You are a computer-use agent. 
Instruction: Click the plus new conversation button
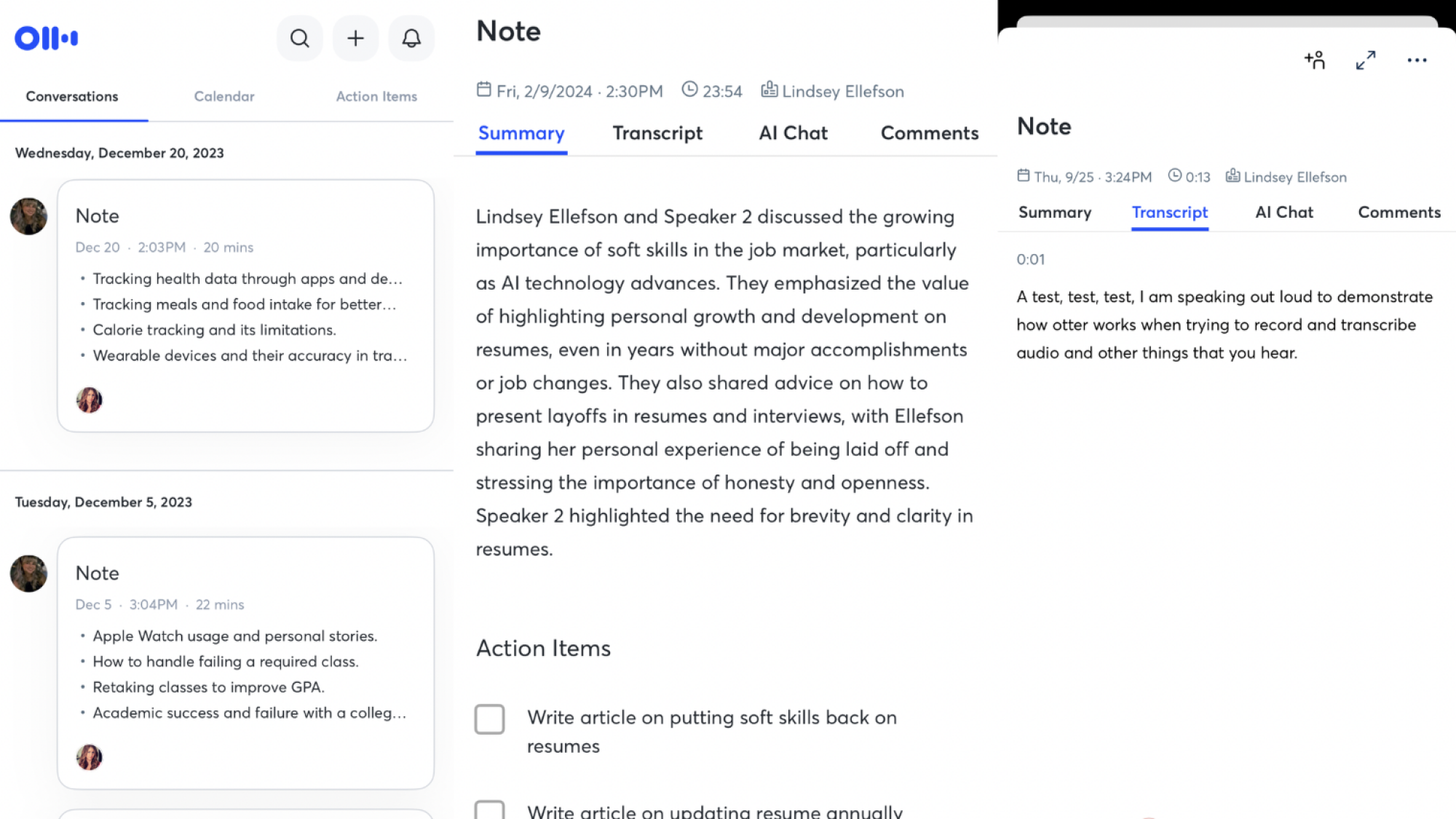(355, 38)
